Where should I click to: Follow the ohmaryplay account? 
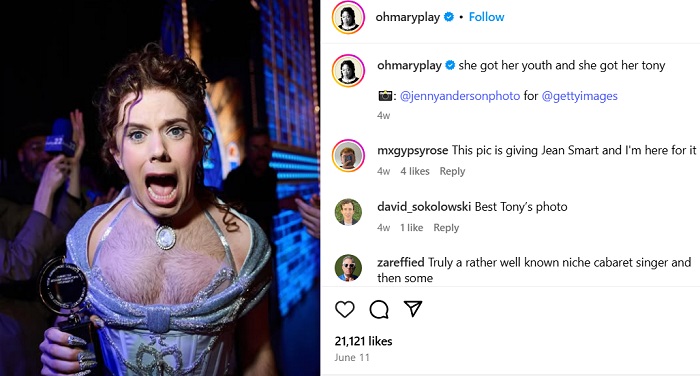tap(486, 17)
